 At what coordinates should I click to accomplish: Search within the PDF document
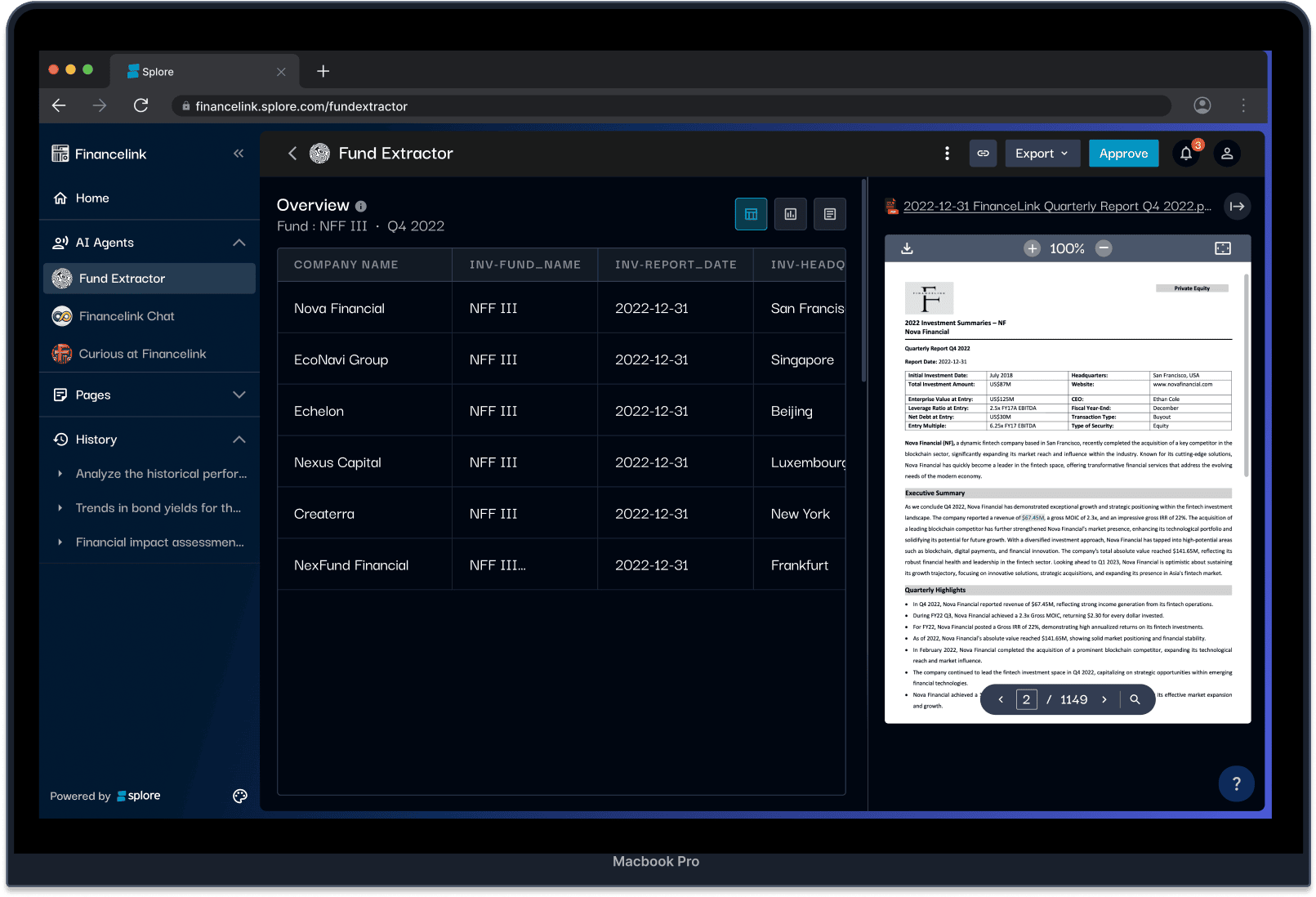click(x=1135, y=699)
